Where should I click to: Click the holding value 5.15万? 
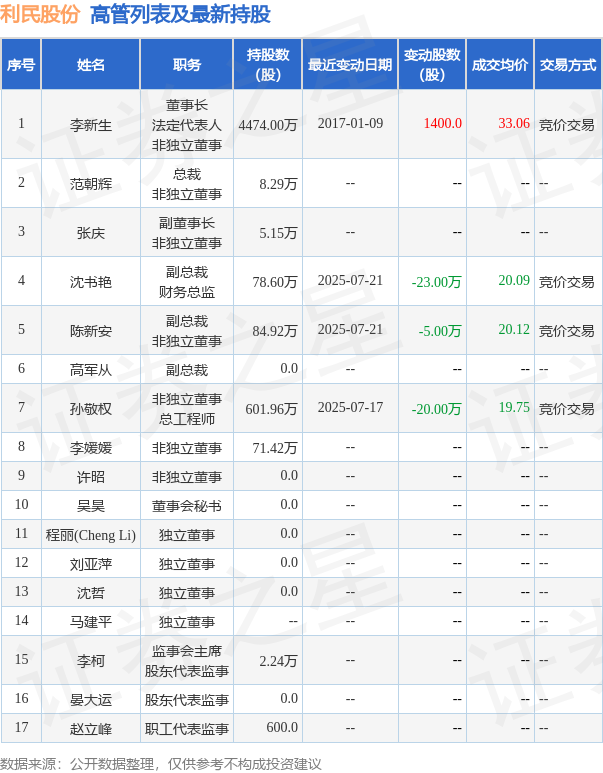click(278, 233)
